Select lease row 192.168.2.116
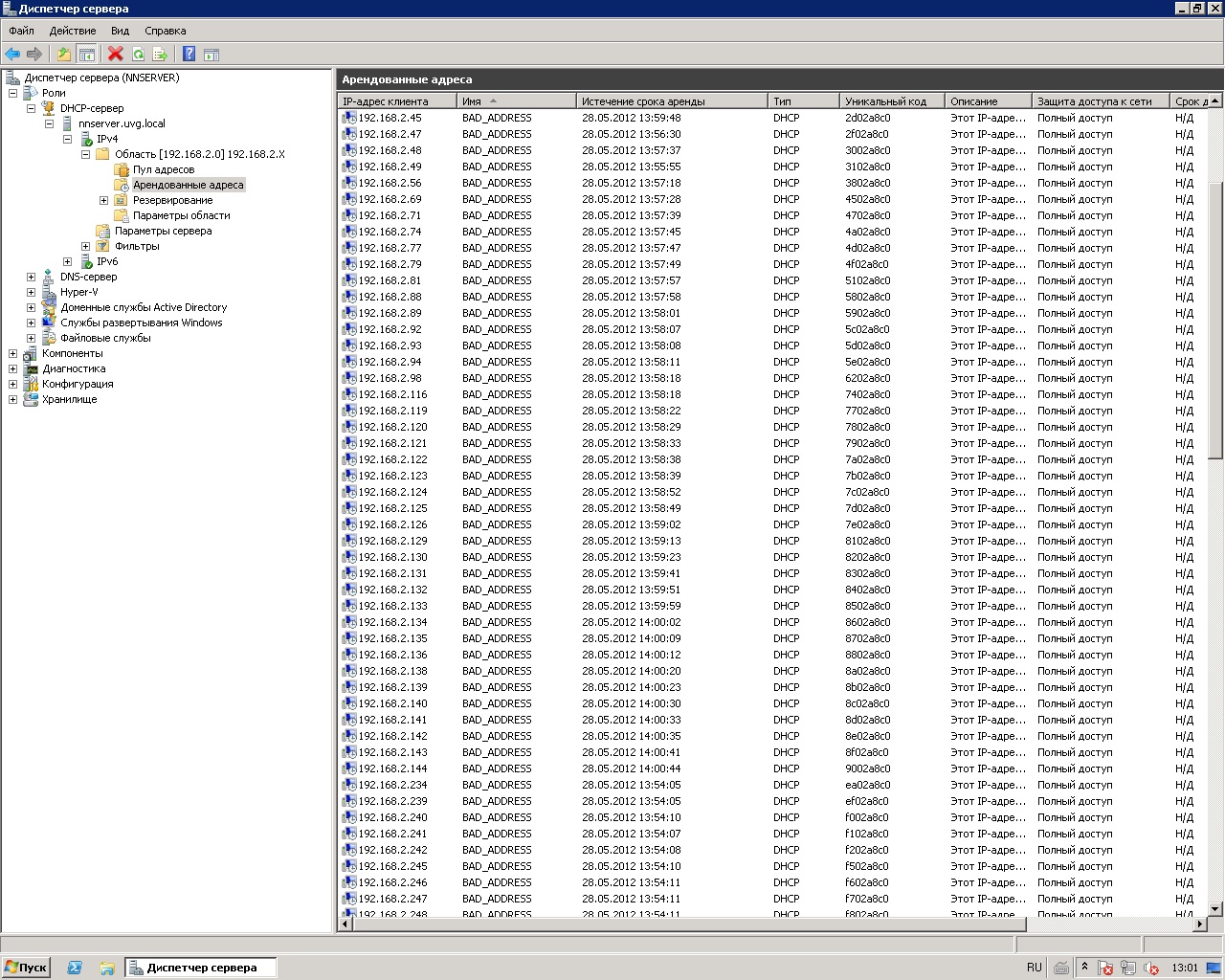 click(773, 394)
